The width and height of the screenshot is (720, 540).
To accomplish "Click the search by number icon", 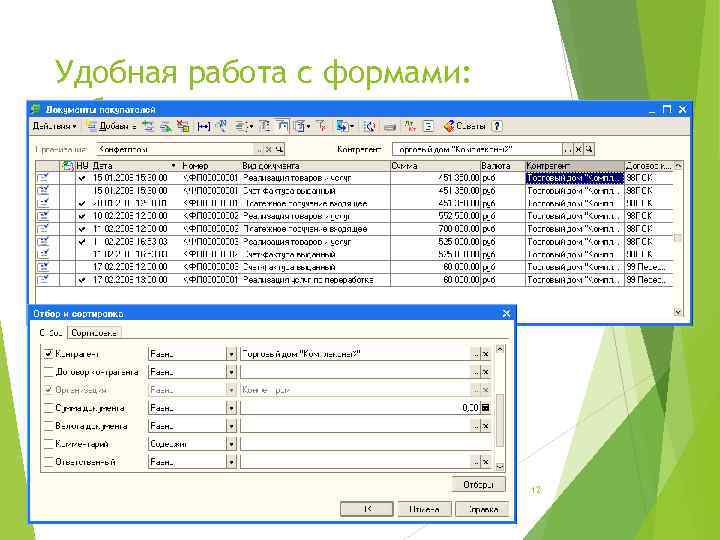I will 222,126.
